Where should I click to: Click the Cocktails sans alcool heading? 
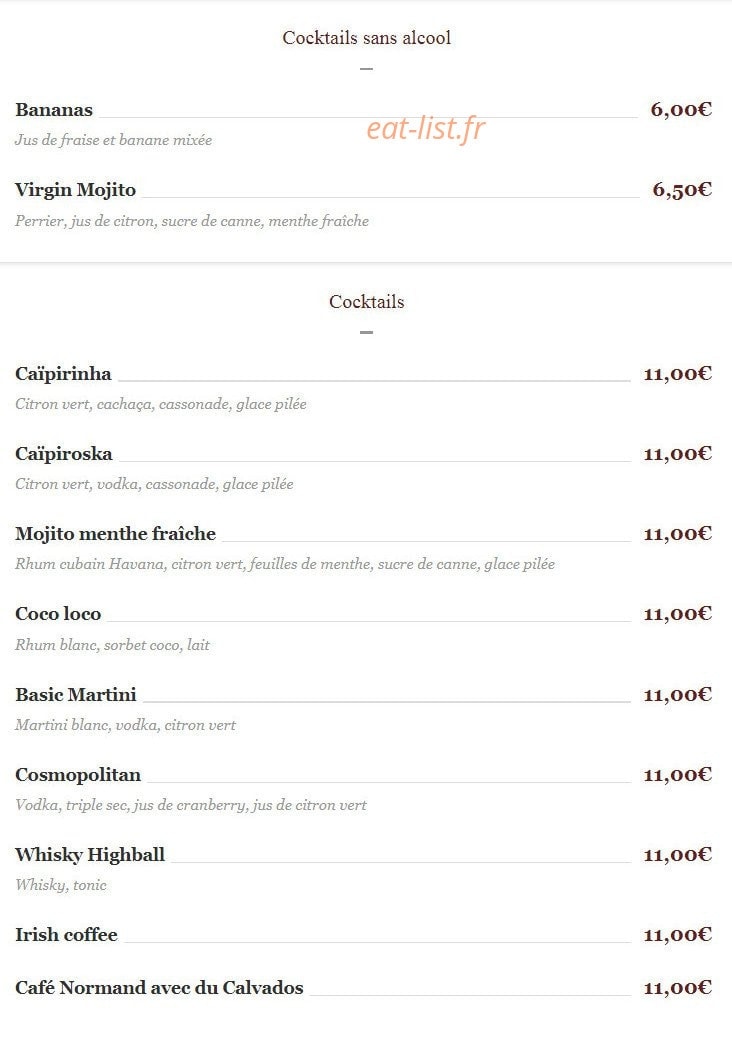(x=366, y=38)
